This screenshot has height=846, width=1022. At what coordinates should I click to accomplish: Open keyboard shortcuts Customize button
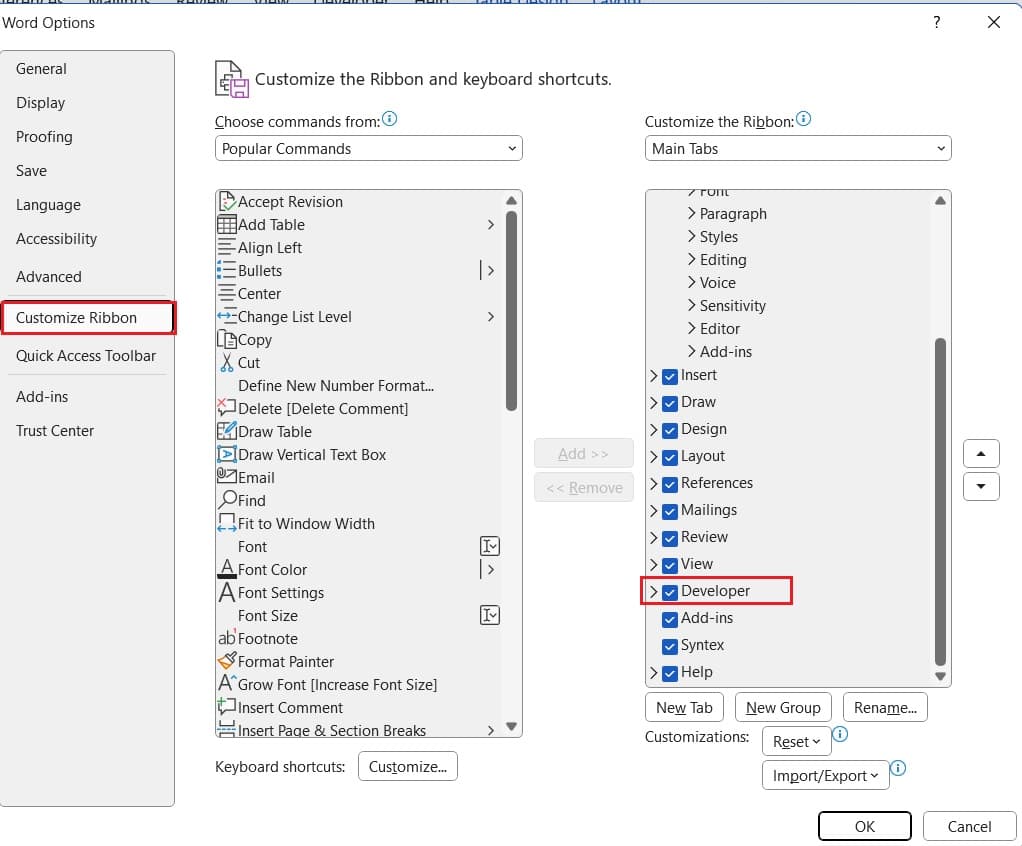click(408, 766)
